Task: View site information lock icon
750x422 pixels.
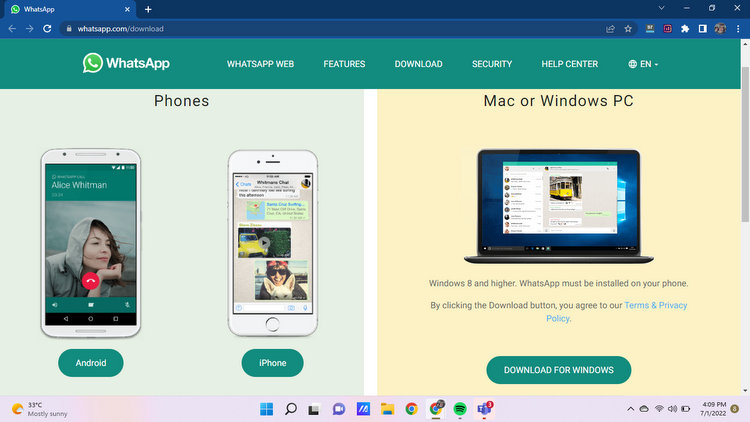Action: click(69, 29)
